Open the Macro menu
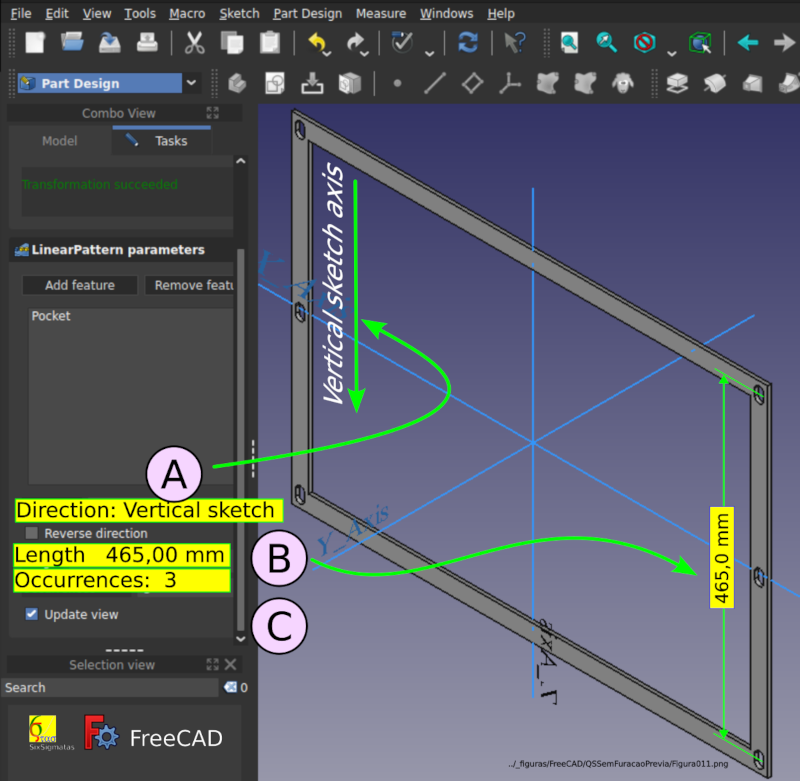Viewport: 800px width, 781px height. click(187, 13)
